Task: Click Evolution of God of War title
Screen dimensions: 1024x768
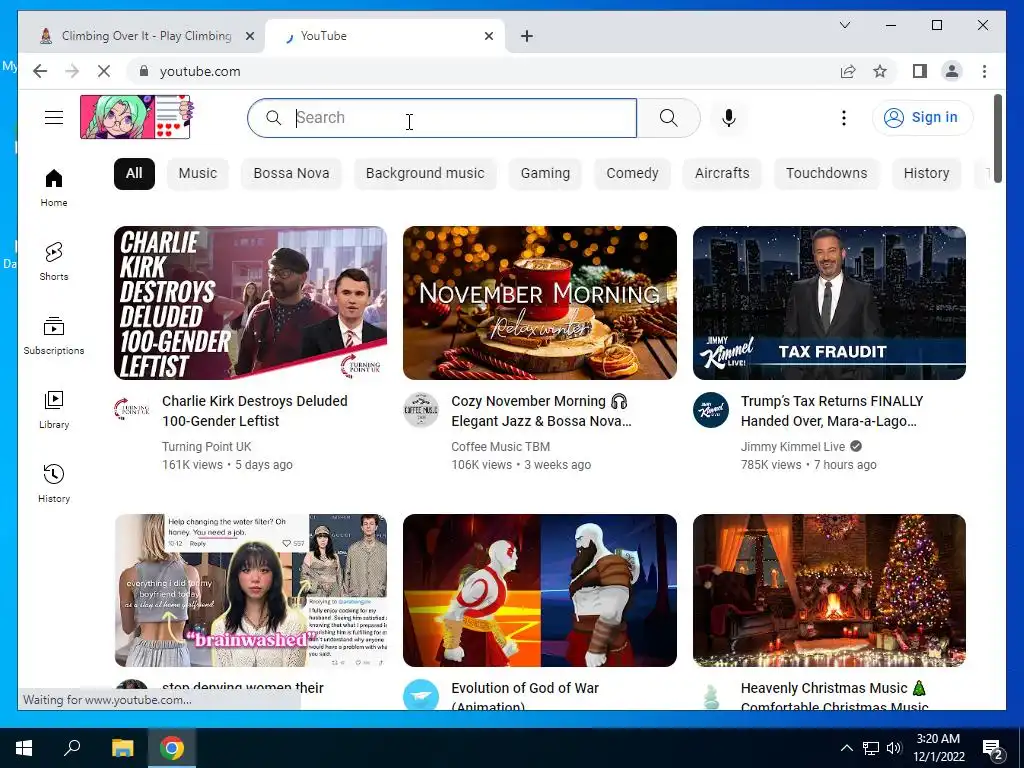Action: coord(524,696)
